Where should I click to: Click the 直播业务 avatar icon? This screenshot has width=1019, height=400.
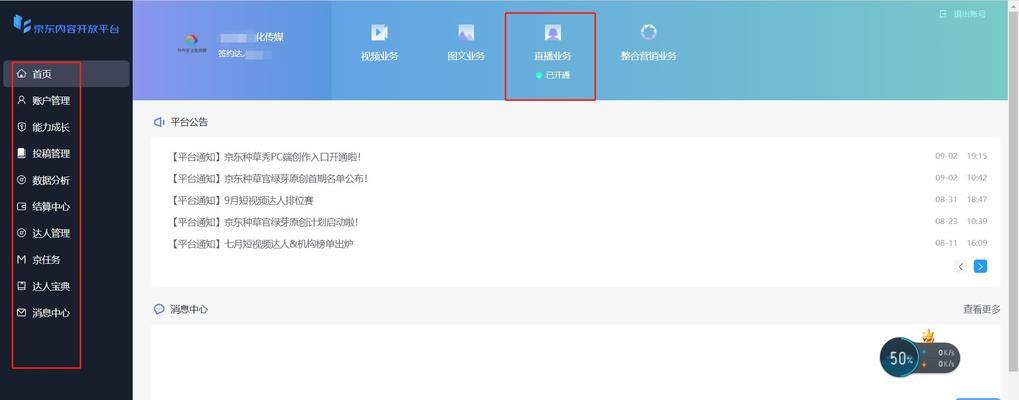tap(552, 32)
